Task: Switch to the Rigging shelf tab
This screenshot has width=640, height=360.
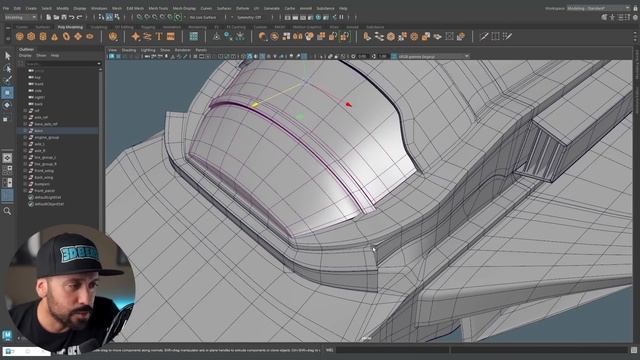Action: click(x=148, y=27)
